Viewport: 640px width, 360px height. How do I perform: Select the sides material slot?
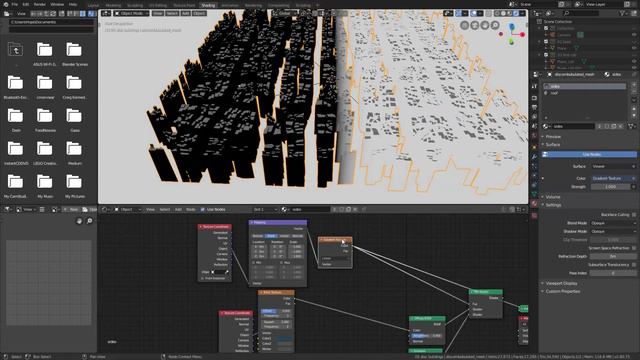(584, 87)
